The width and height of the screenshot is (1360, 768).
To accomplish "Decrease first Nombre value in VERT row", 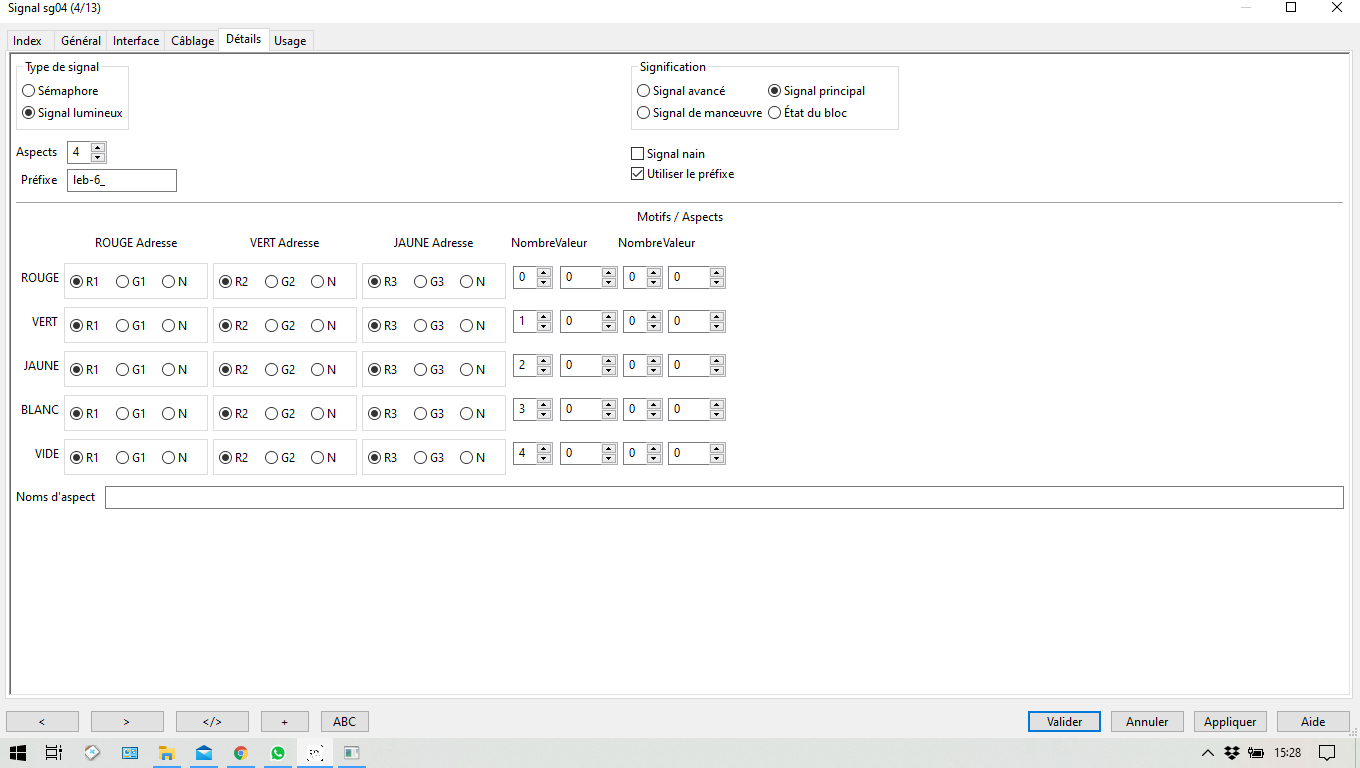I will (544, 327).
